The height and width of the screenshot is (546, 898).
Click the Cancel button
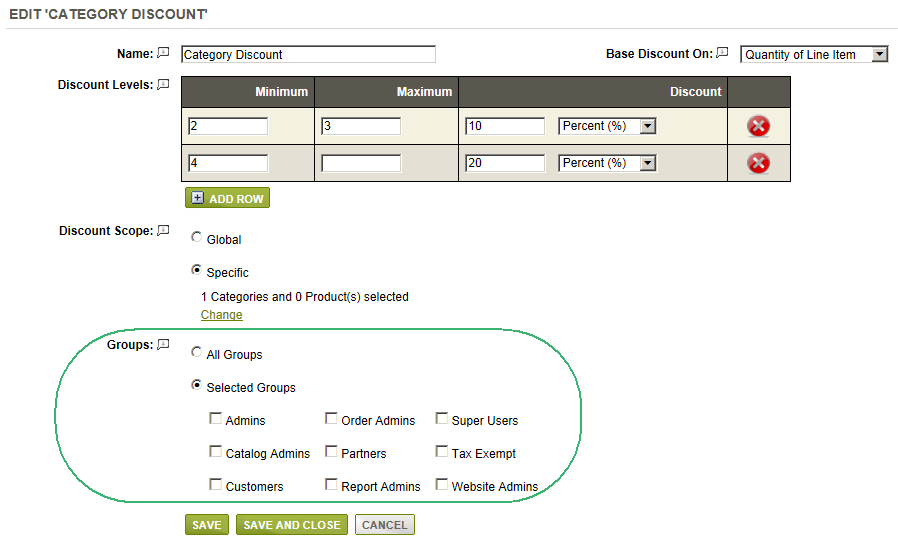click(x=385, y=525)
